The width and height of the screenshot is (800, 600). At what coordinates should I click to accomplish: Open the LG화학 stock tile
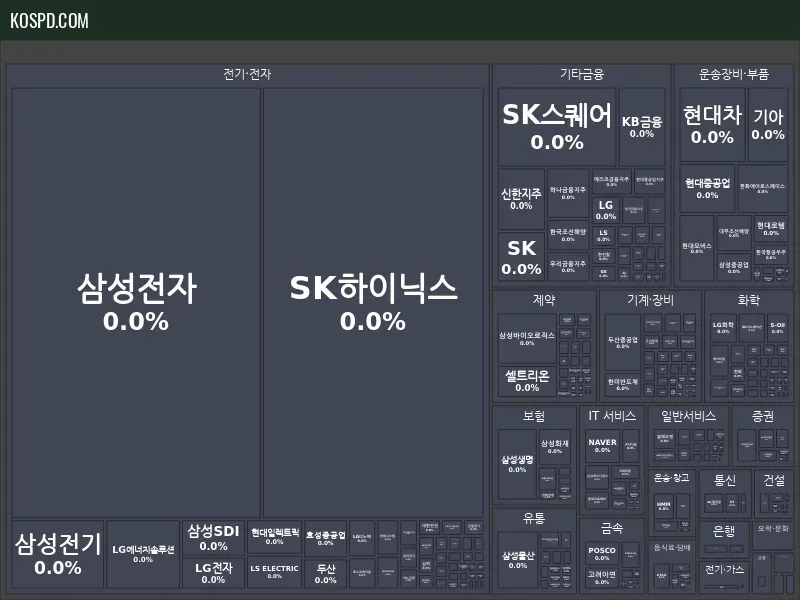click(x=723, y=328)
